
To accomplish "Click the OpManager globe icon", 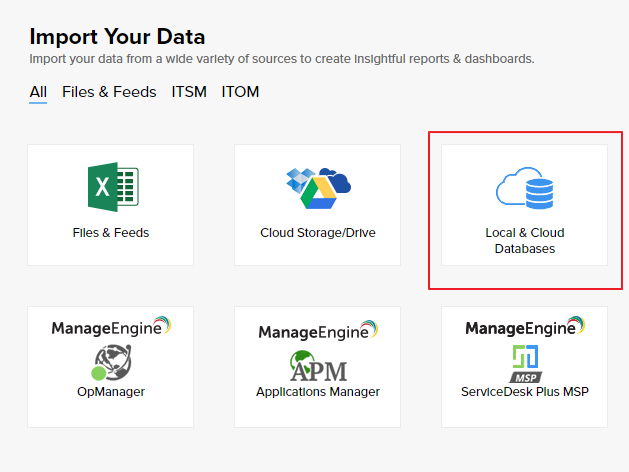I will (x=111, y=362).
